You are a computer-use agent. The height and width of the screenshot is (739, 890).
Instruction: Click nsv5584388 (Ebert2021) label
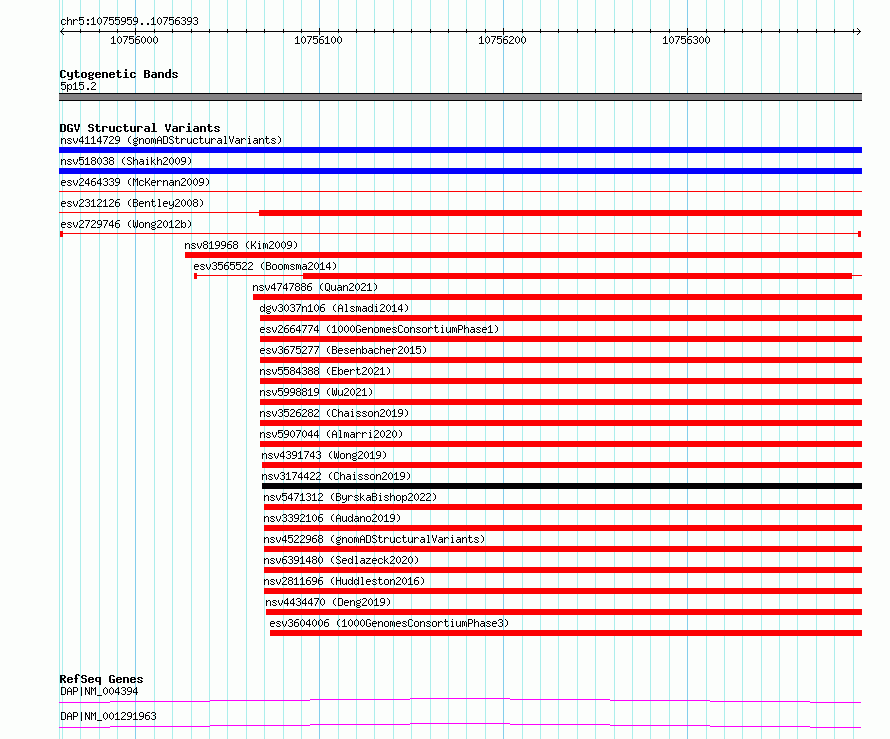coord(325,371)
